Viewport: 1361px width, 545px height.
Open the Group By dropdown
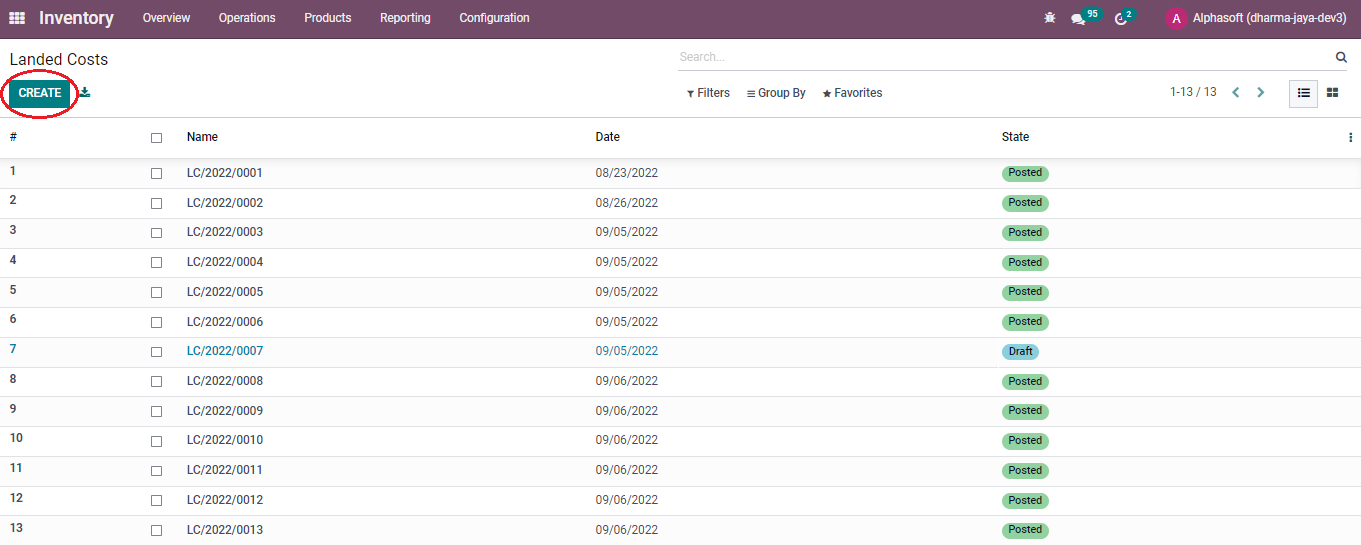[x=776, y=93]
